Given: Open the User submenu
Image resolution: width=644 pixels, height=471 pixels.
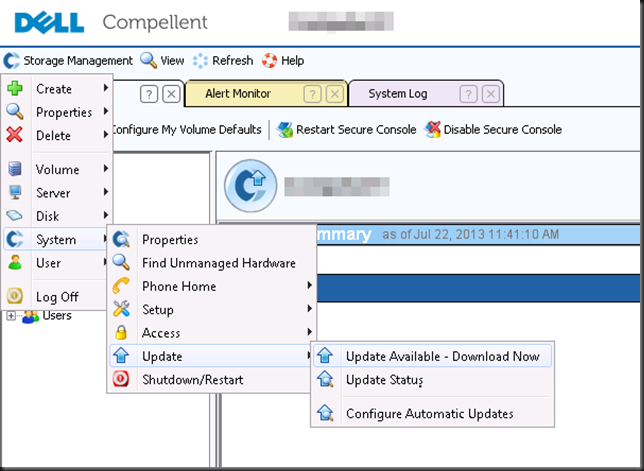Looking at the screenshot, I should 56,263.
